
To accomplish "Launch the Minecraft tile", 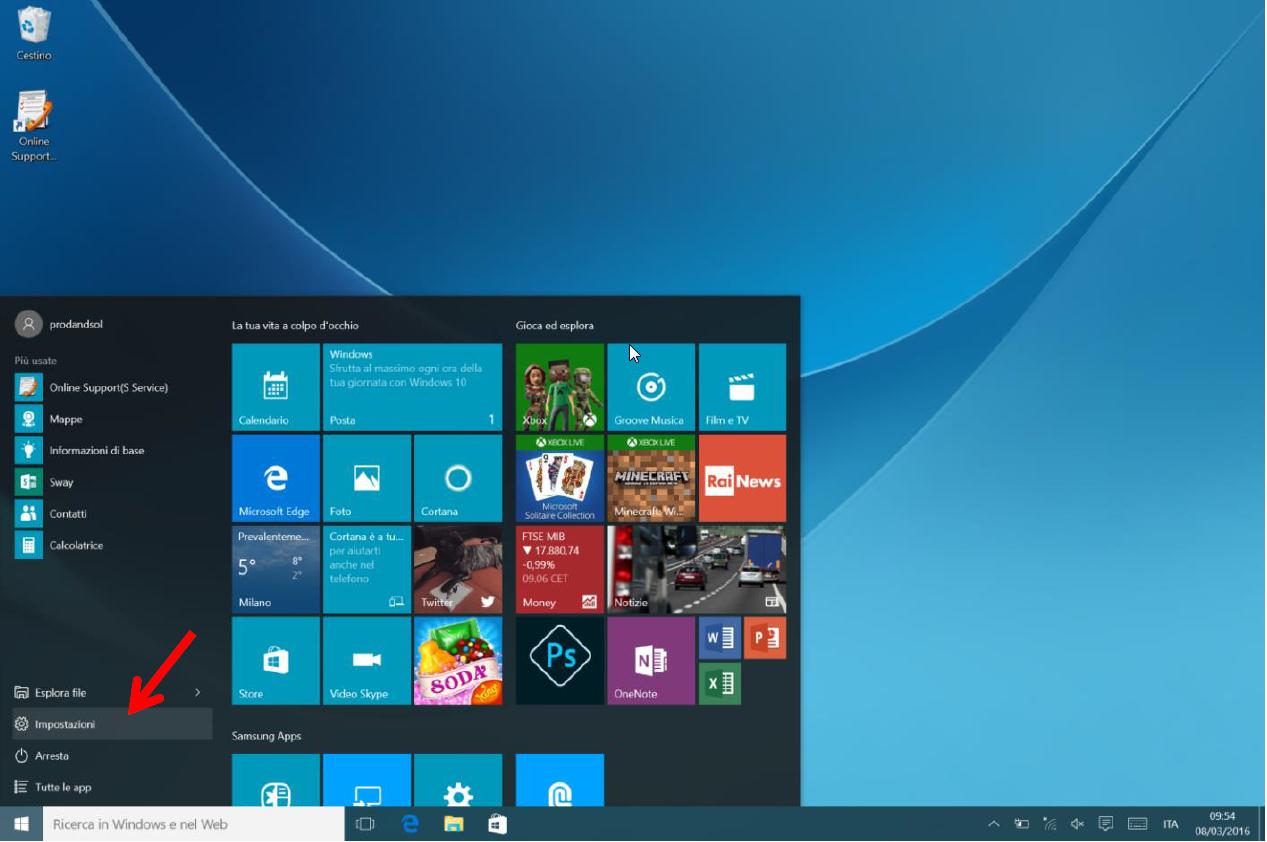I will (651, 478).
